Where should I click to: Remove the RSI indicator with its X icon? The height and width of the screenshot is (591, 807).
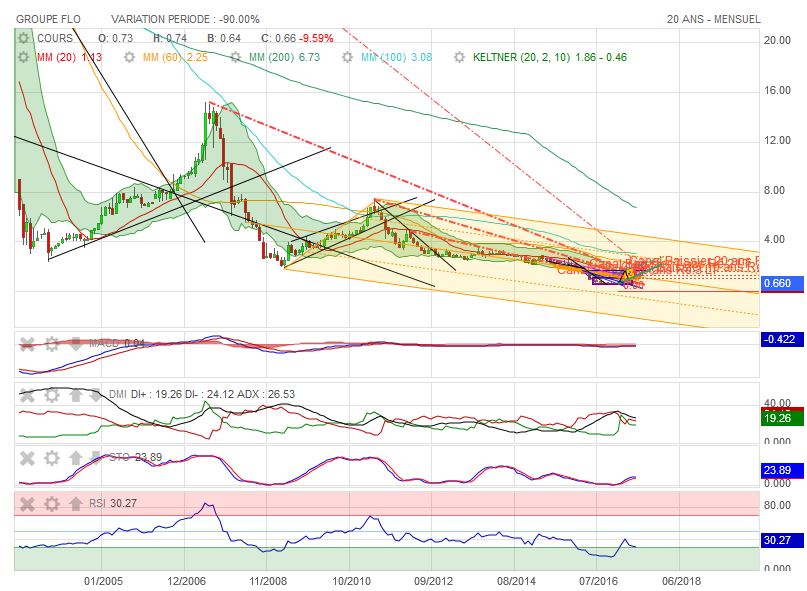click(x=27, y=503)
